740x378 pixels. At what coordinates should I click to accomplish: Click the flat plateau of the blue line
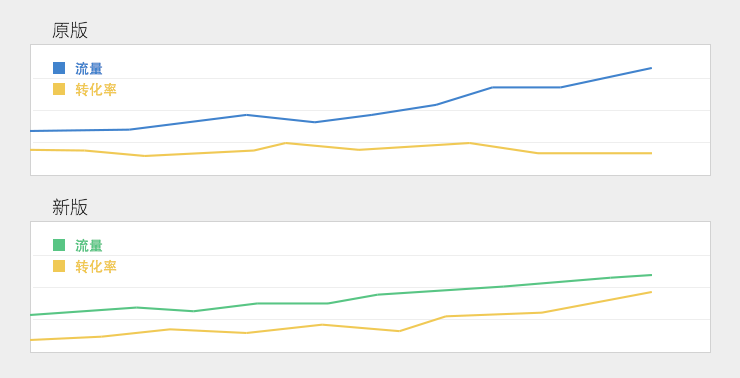click(527, 87)
